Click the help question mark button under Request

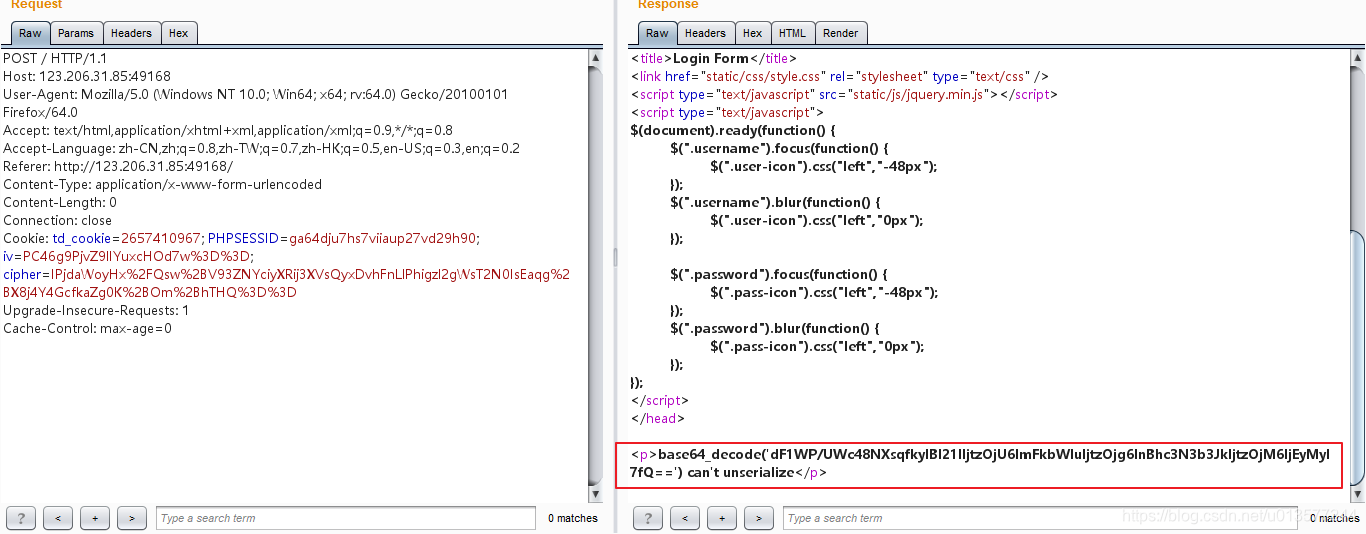click(21, 518)
